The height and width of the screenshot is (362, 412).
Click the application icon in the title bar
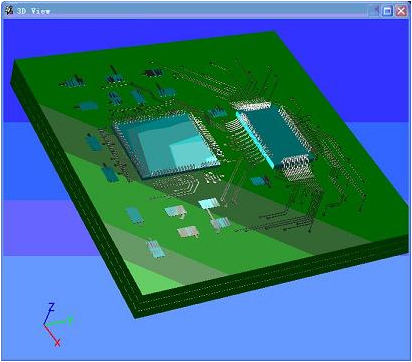pos(10,10)
